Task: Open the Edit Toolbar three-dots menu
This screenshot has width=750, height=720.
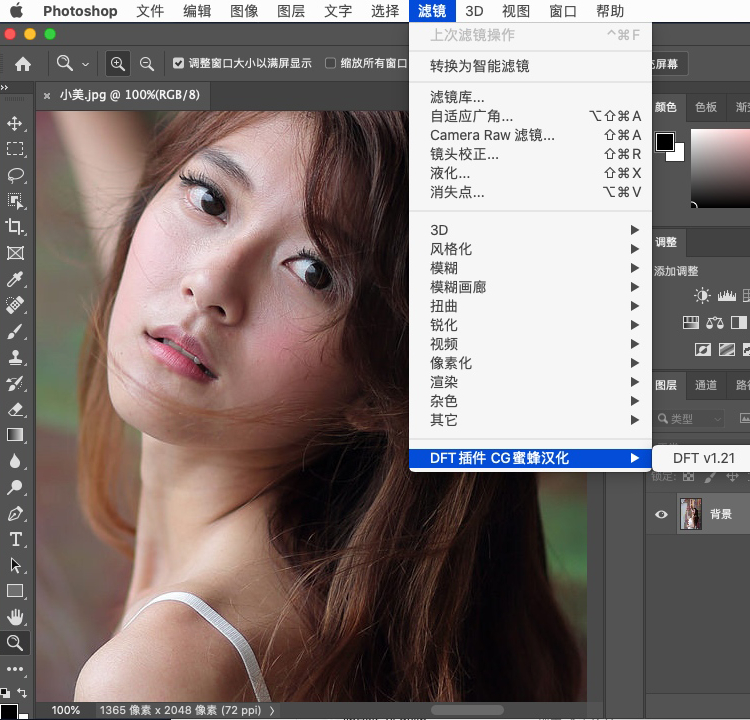Action: (x=15, y=669)
